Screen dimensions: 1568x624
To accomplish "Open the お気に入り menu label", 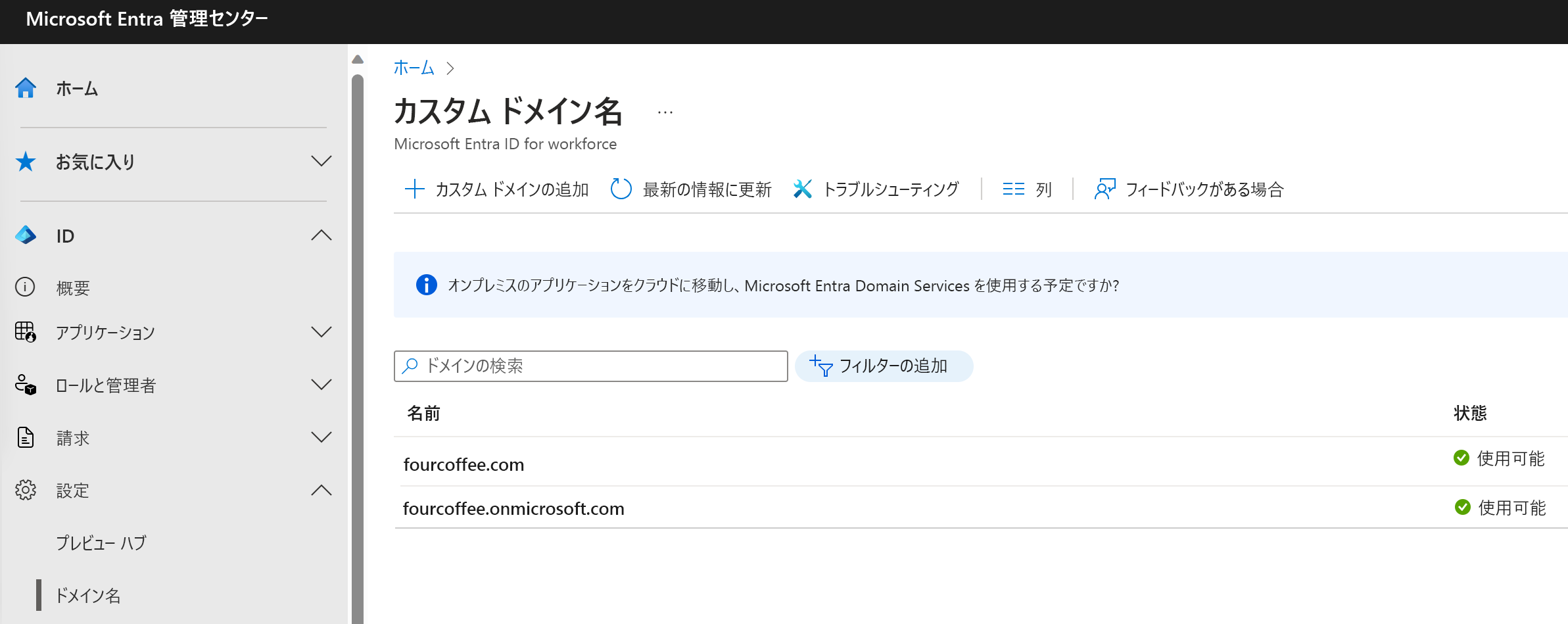I will [95, 162].
